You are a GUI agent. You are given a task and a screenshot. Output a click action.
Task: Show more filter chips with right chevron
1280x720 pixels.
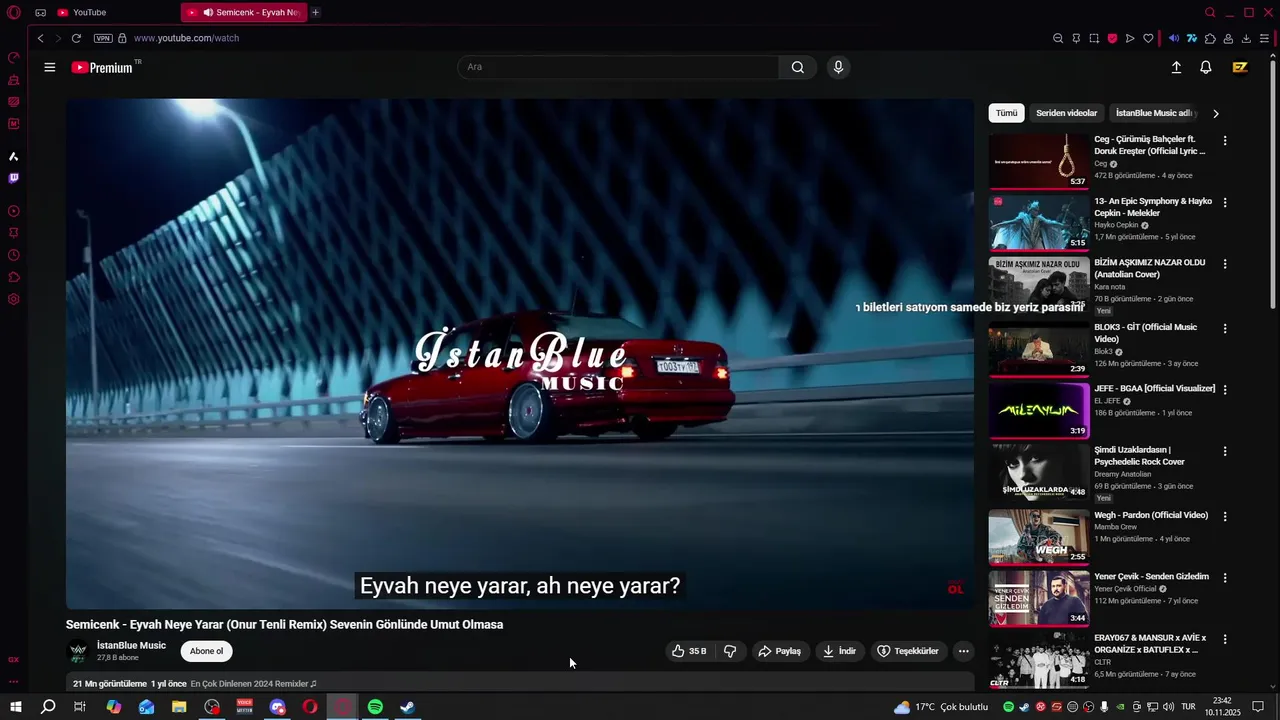click(x=1216, y=114)
